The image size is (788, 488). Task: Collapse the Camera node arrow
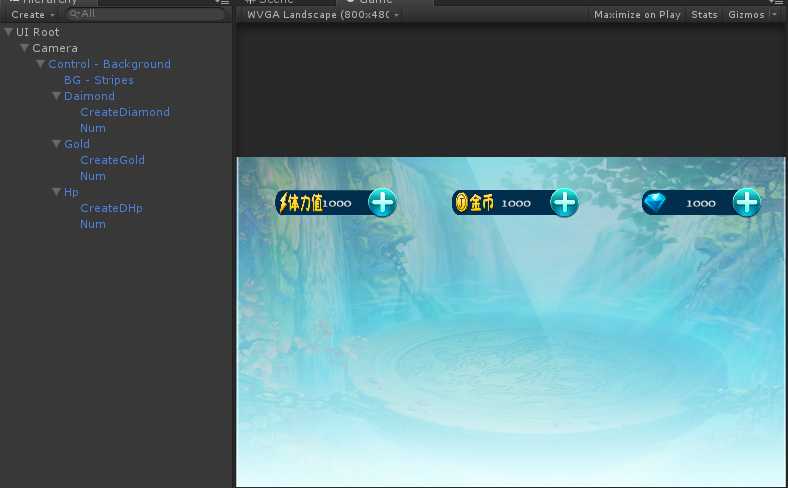pos(24,48)
